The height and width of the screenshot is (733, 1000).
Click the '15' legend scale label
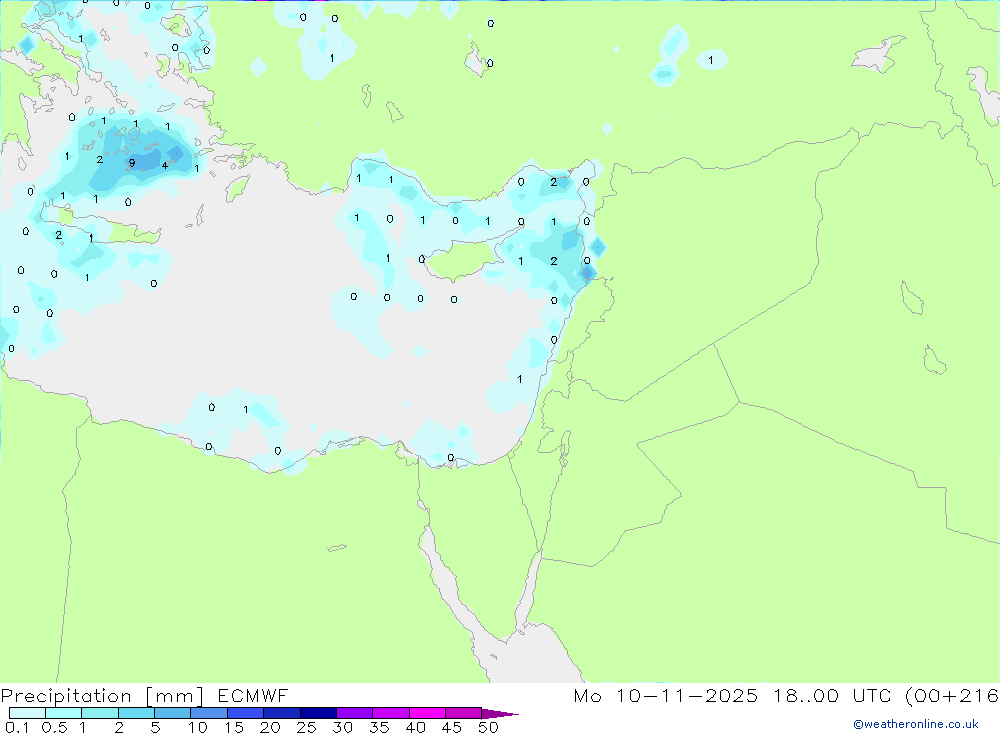click(234, 727)
